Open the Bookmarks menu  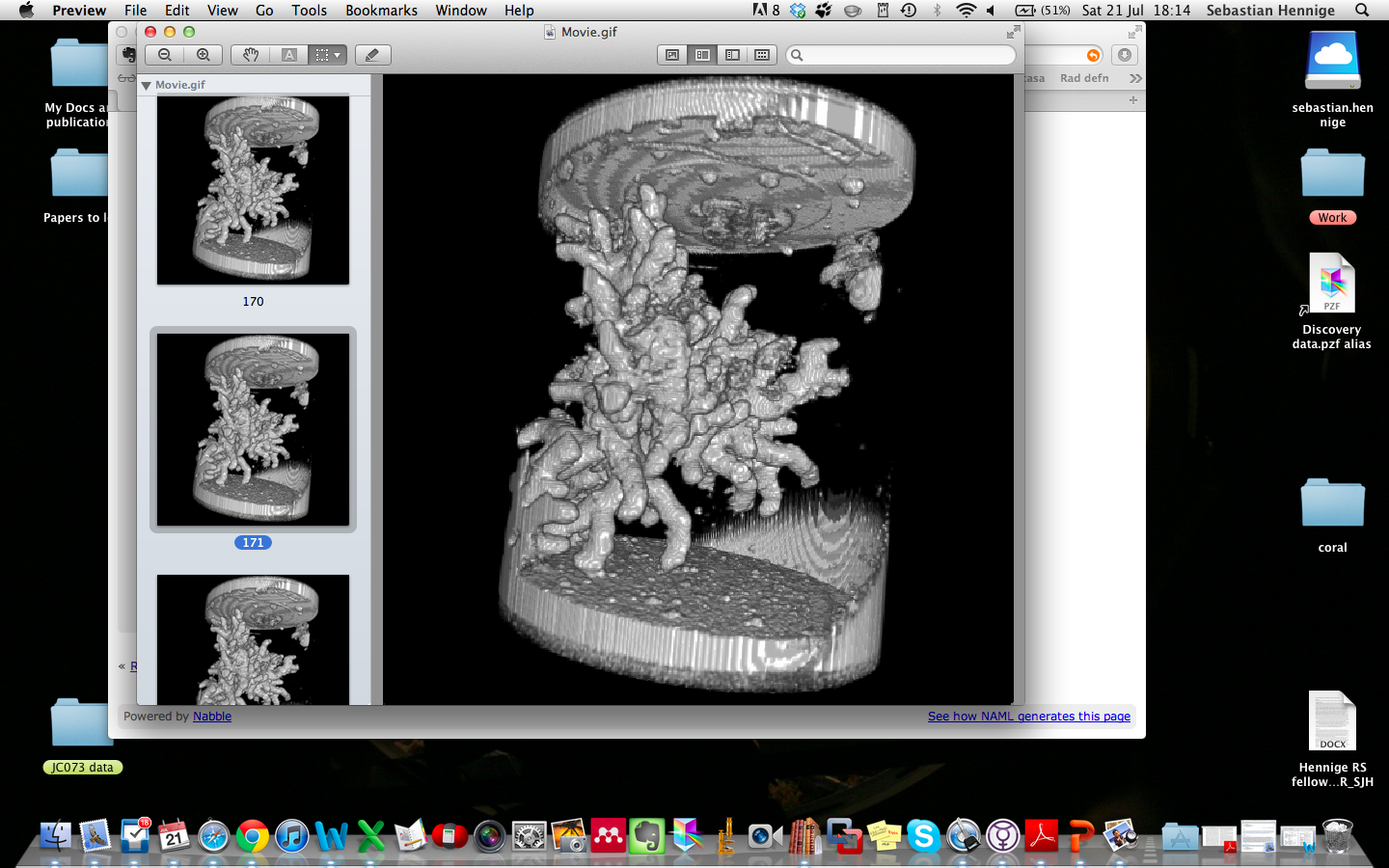(381, 11)
